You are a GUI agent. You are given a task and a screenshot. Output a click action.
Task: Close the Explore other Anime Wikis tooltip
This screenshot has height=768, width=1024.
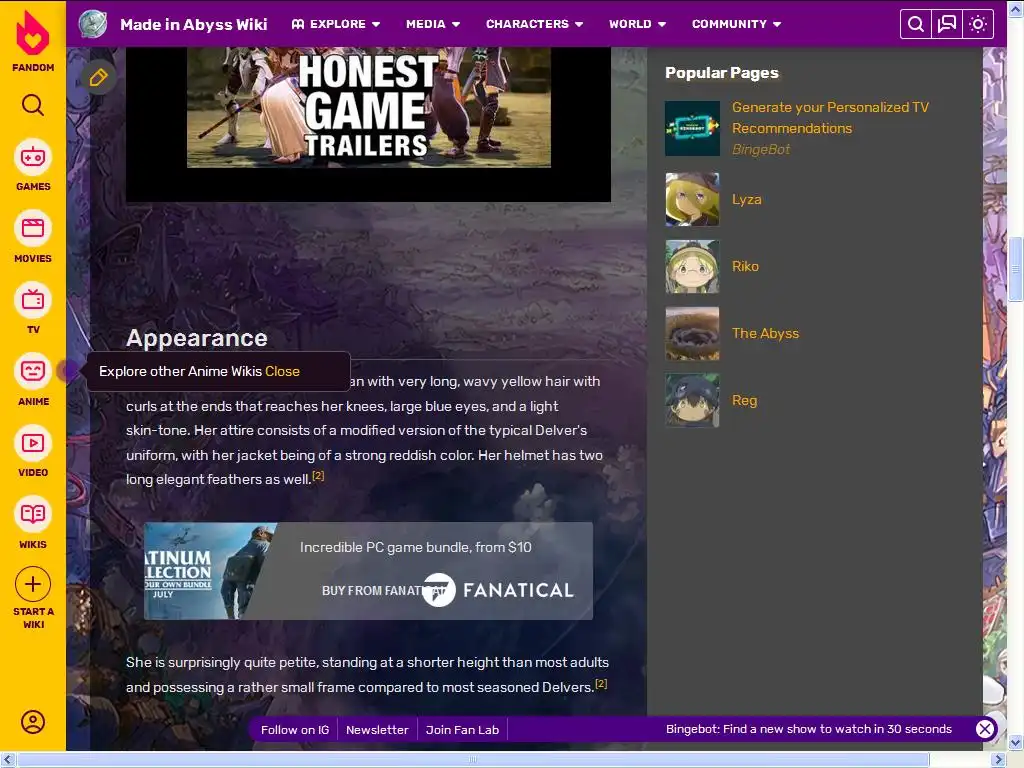tap(282, 371)
